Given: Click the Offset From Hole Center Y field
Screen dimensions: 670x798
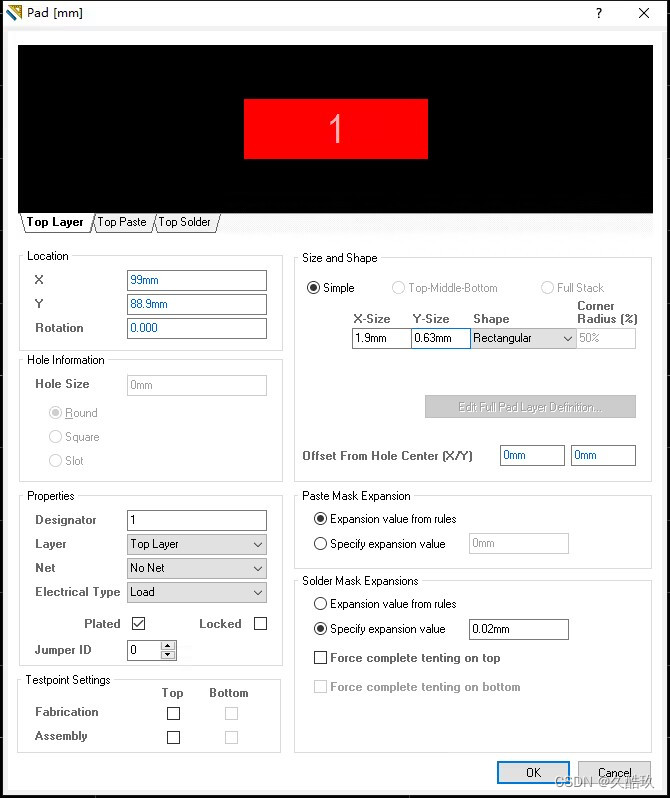Looking at the screenshot, I should click(603, 455).
